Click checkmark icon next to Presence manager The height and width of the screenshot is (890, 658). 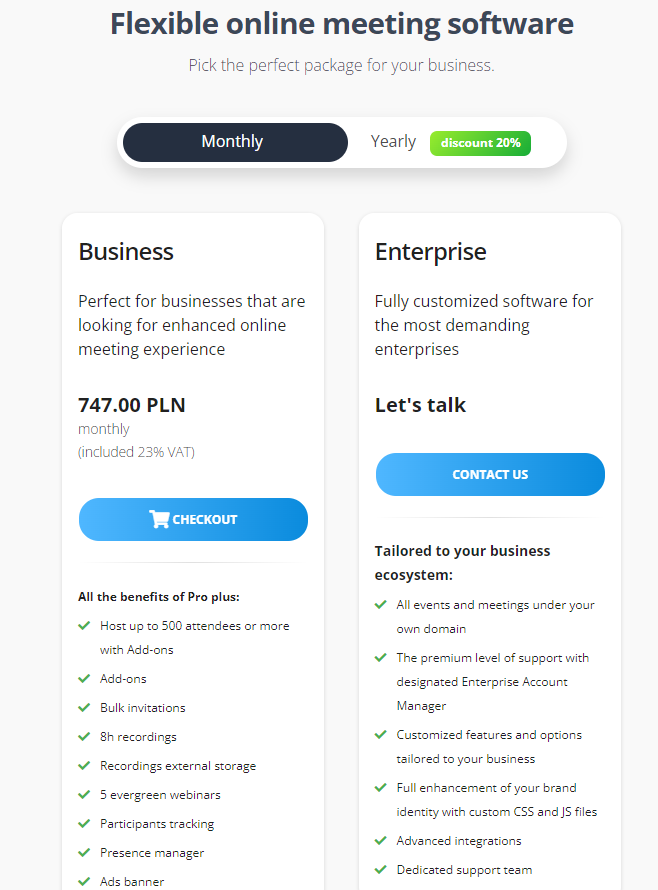[x=84, y=853]
